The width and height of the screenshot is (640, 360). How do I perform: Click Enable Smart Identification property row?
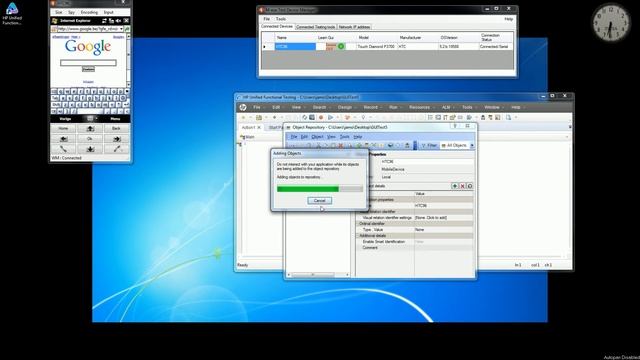pyautogui.click(x=416, y=242)
